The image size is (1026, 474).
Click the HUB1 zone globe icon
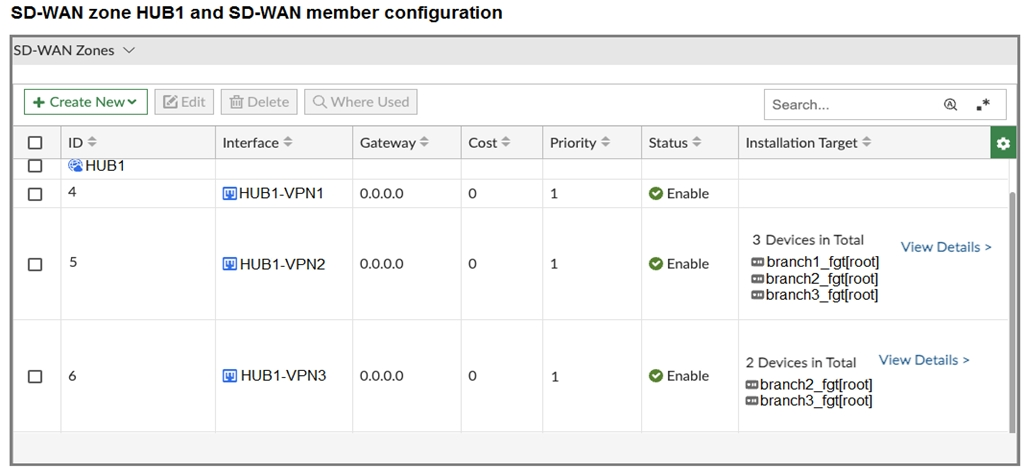[76, 166]
